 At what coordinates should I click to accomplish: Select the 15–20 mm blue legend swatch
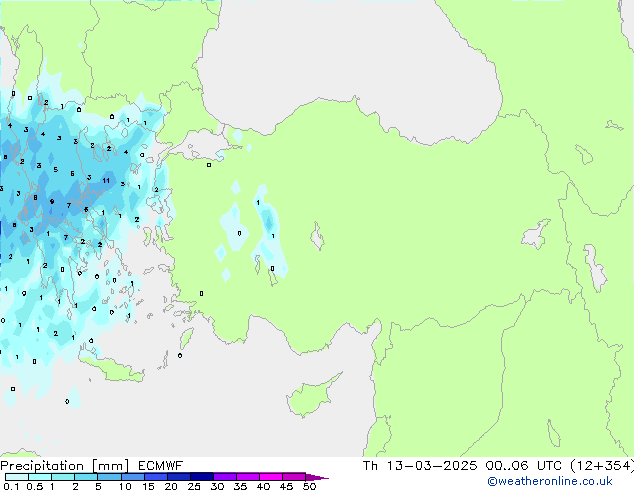[155, 477]
